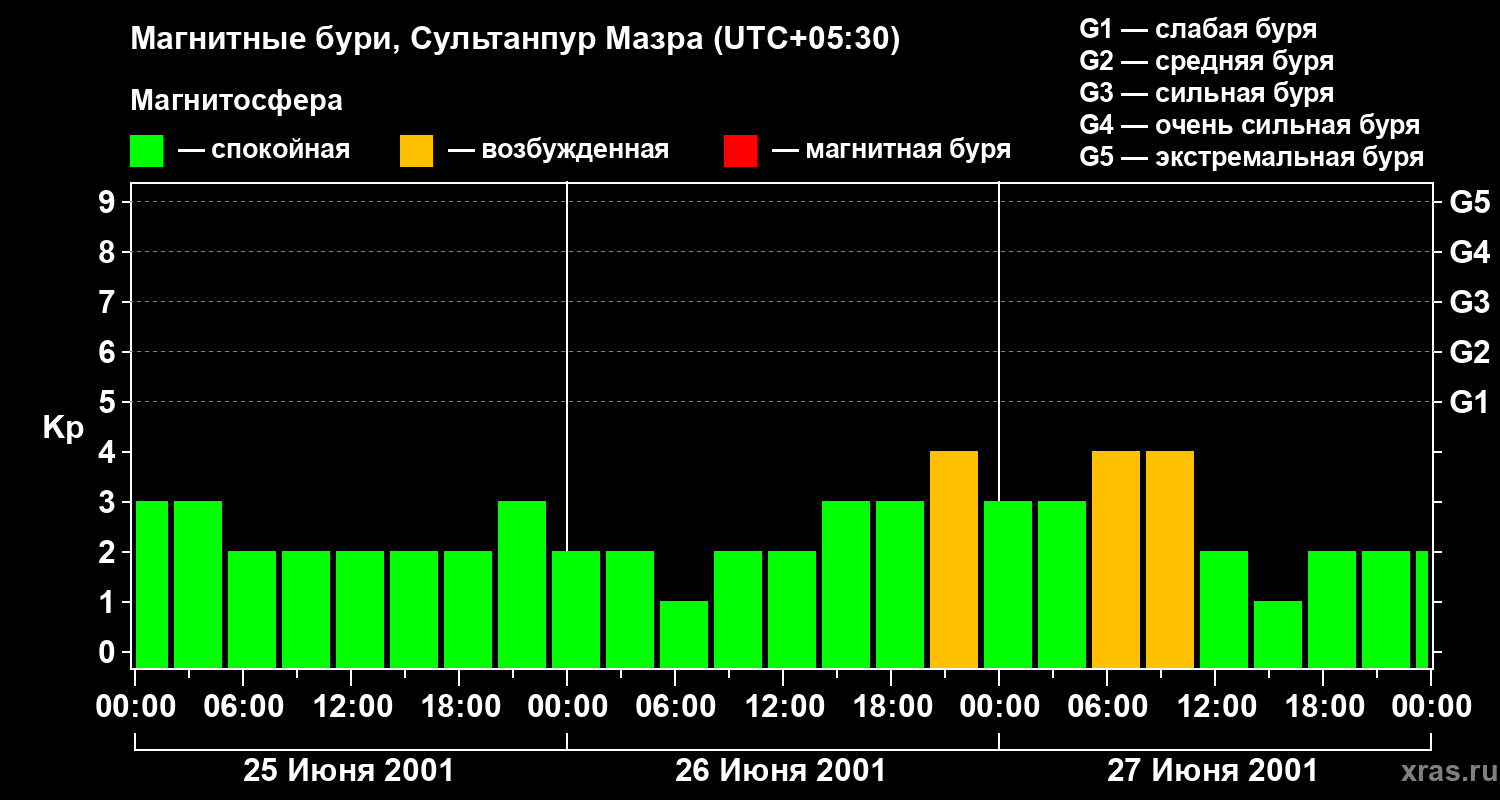
Task: Click the '18:00' time label under 26 June
Action: (x=893, y=707)
